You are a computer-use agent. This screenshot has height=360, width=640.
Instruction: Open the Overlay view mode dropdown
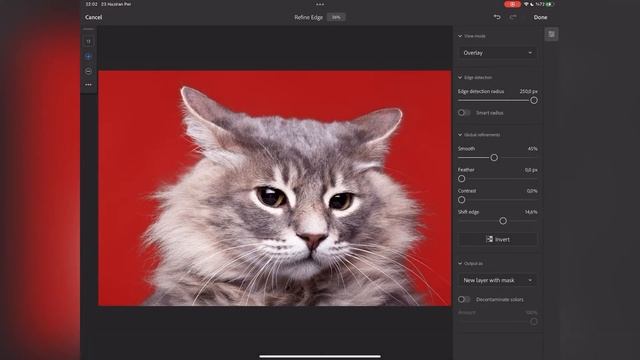click(x=498, y=53)
